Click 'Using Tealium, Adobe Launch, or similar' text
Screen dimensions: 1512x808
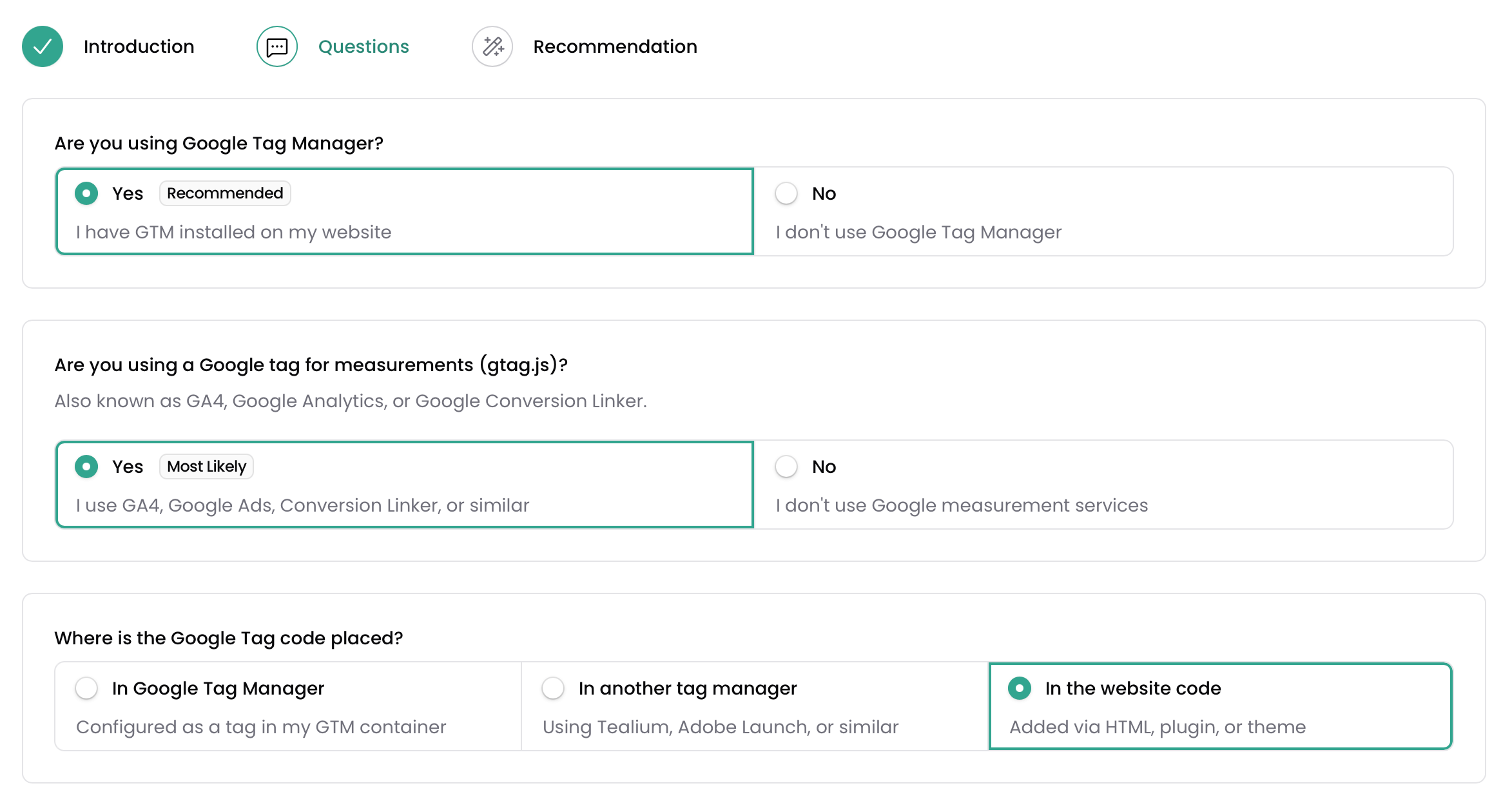click(721, 727)
